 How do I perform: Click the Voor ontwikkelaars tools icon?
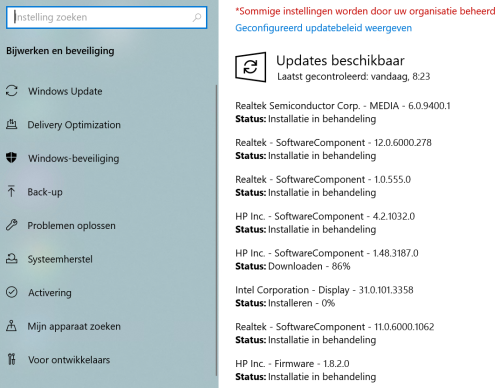12,359
